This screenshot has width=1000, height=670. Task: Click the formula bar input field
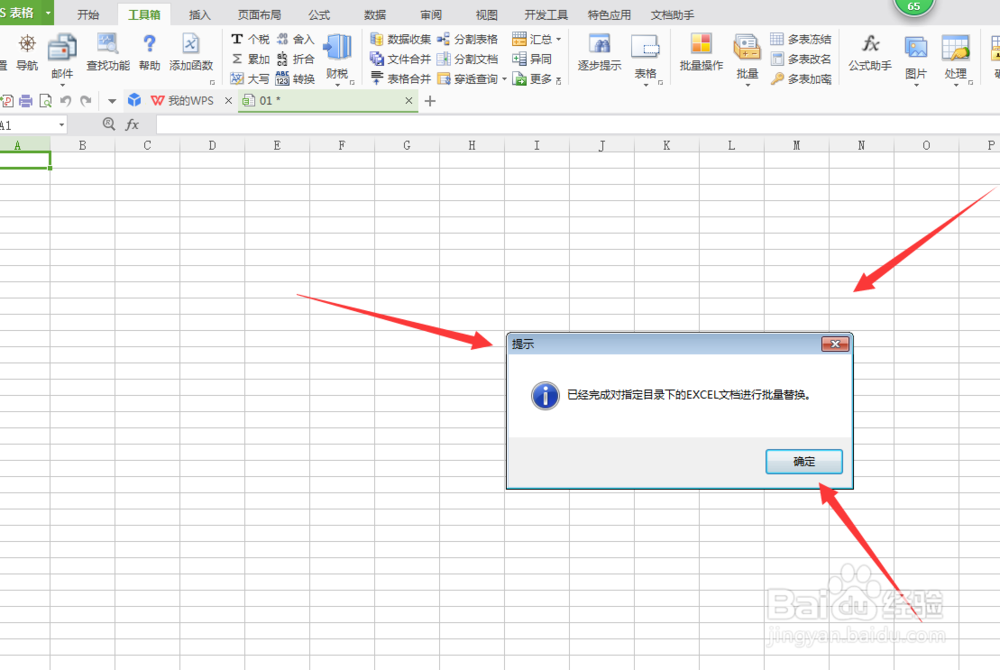[x=578, y=124]
